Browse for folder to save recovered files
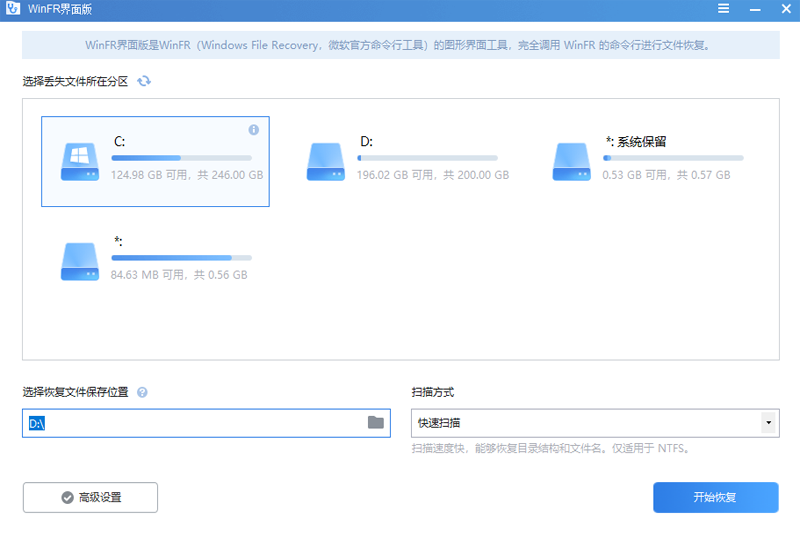 point(376,422)
